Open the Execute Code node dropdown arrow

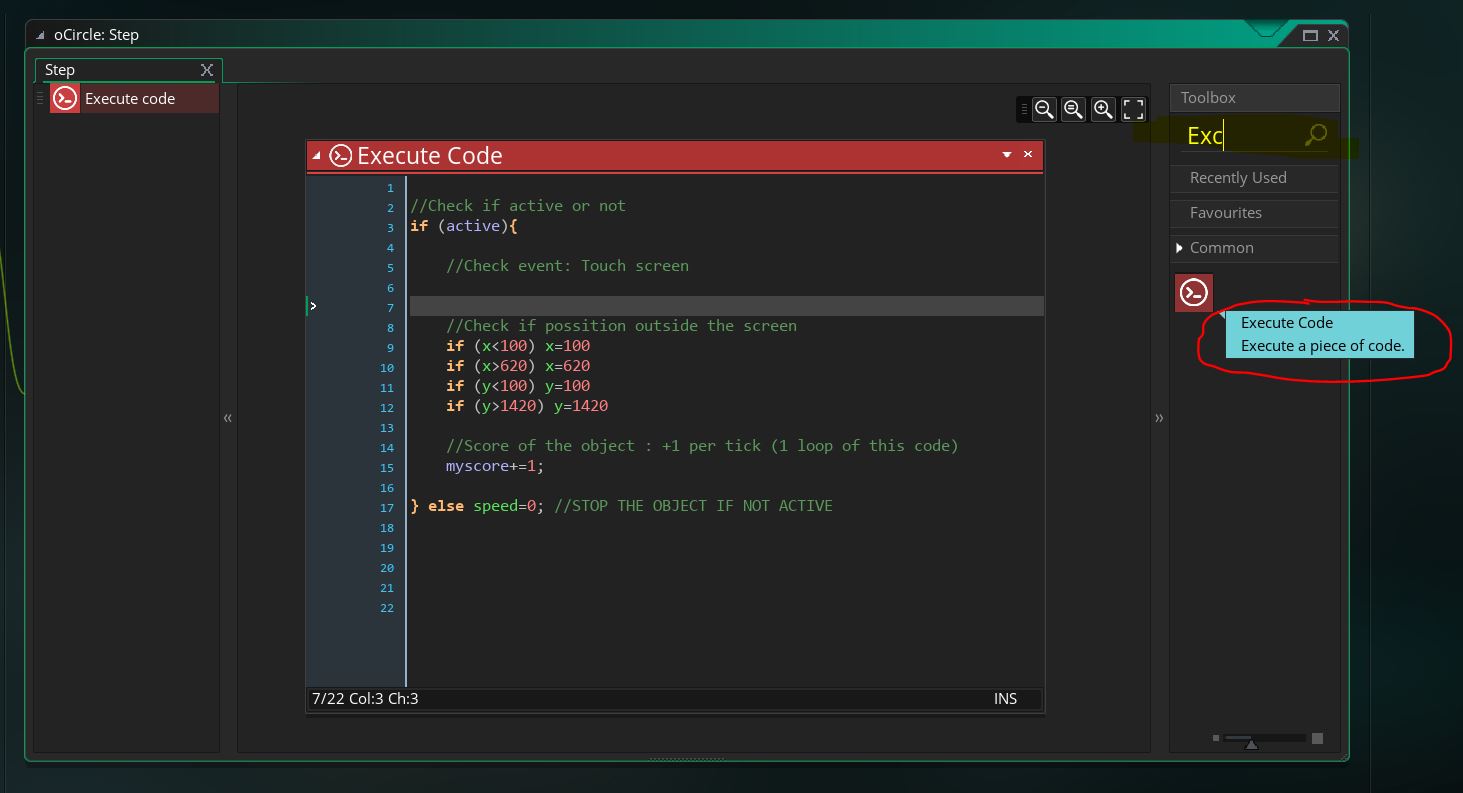1007,155
